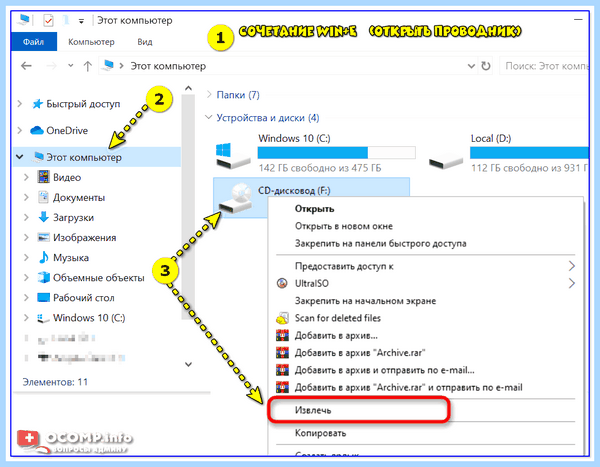This screenshot has height=467, width=600.
Task: Go up one folder level
Action: (88, 66)
